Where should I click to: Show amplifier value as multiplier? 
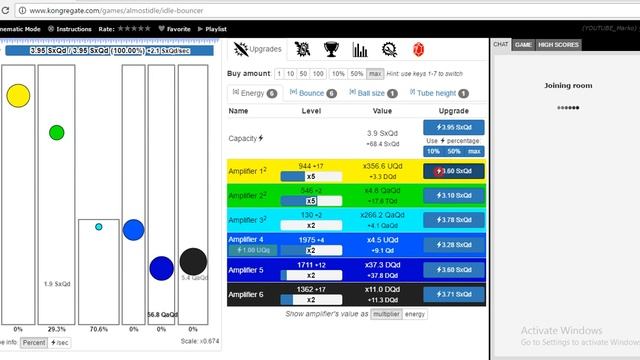pos(386,314)
